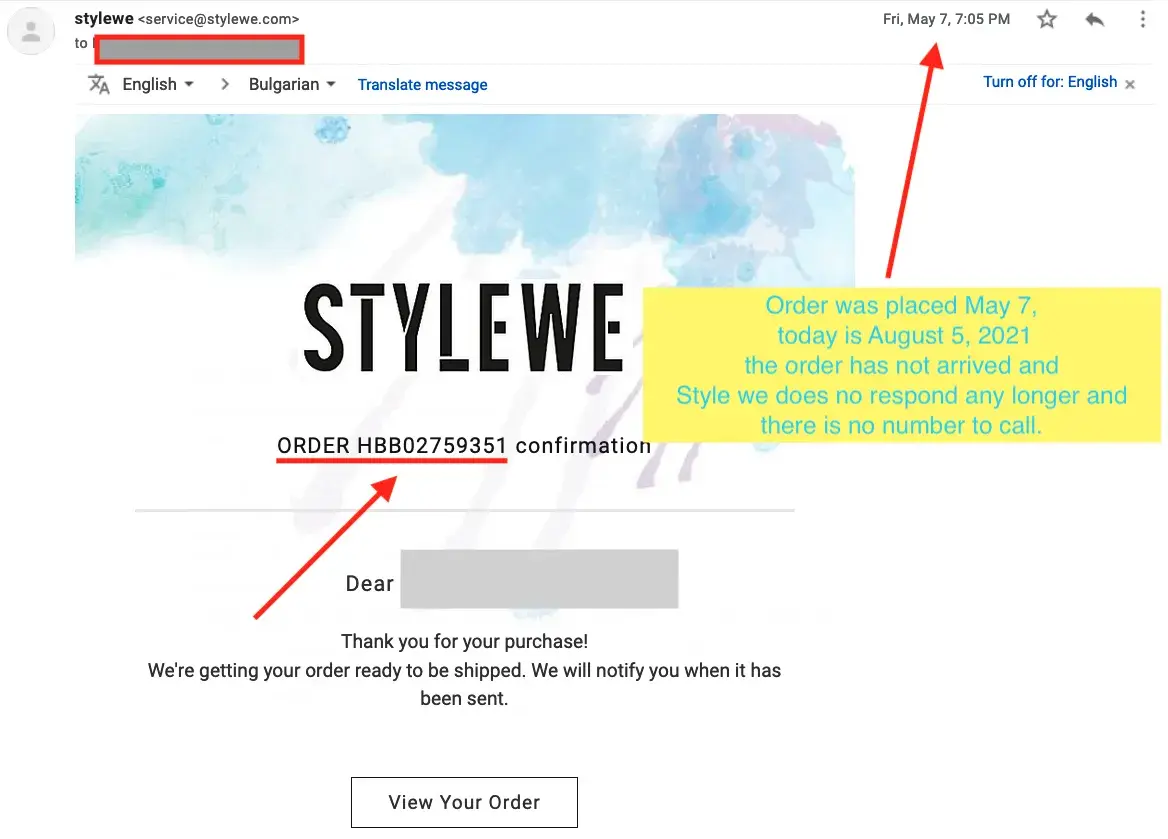Click the underlined ORDER HBB02759351 text
The image size is (1168, 839).
coord(392,446)
